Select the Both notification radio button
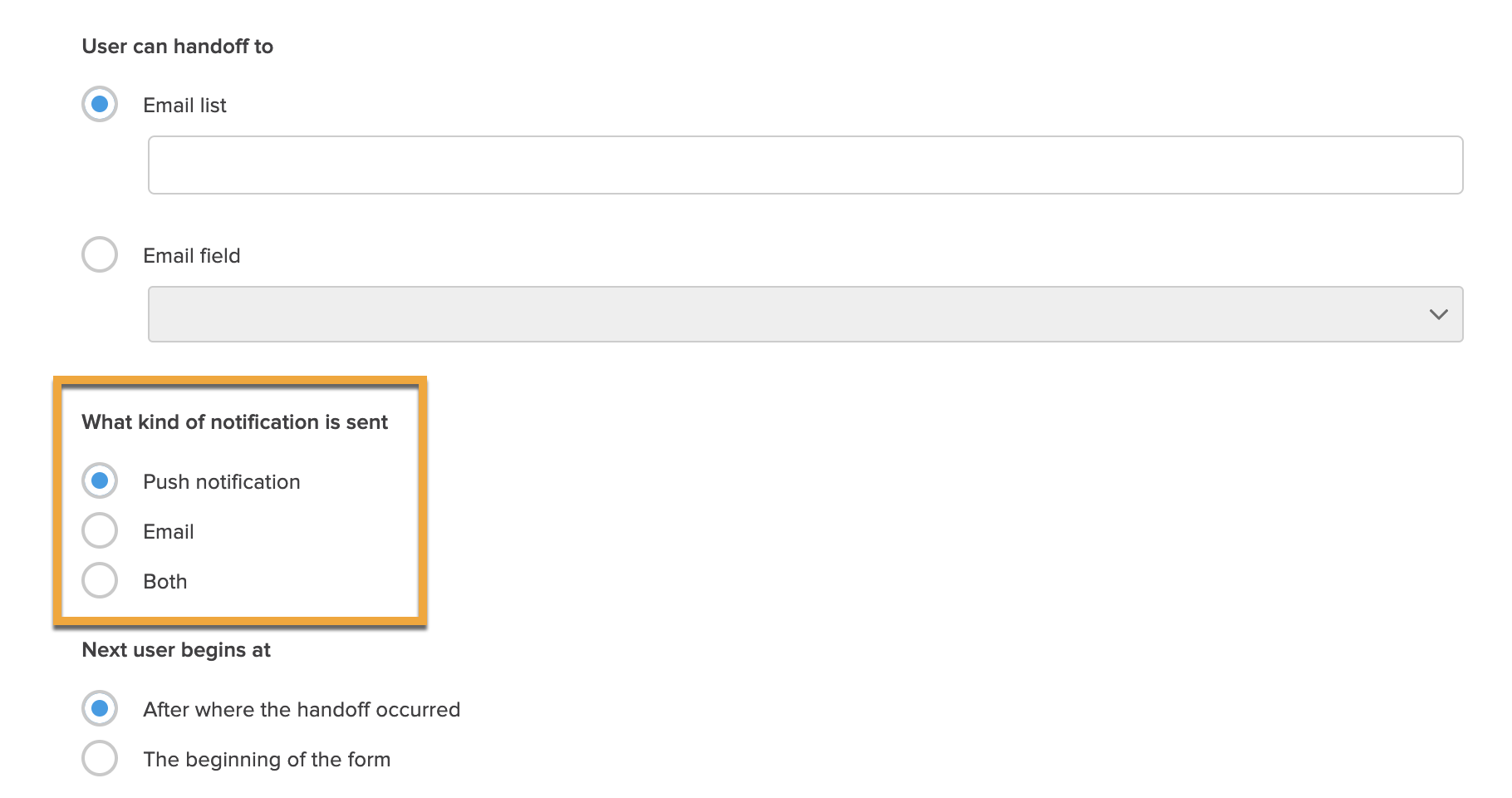This screenshot has width=1512, height=798. coord(100,581)
